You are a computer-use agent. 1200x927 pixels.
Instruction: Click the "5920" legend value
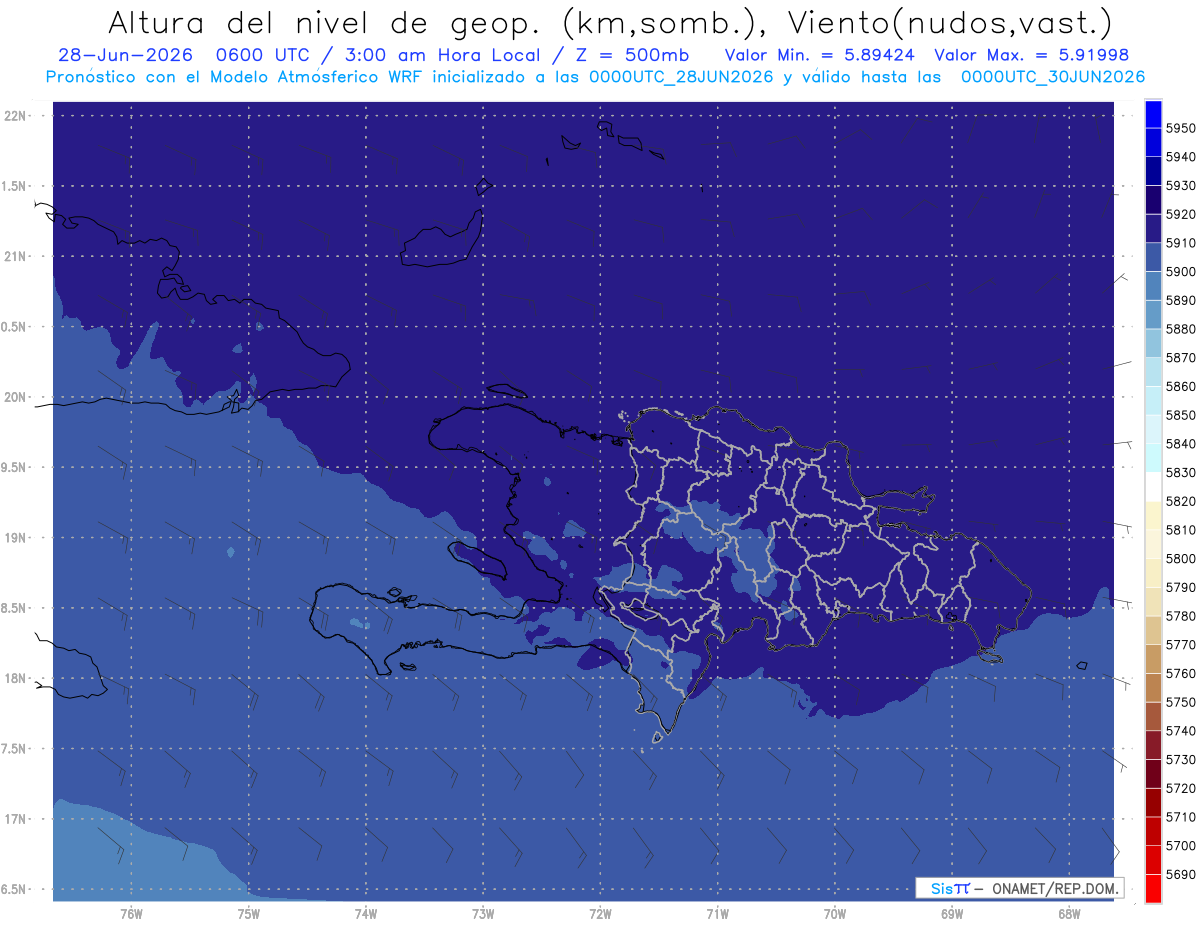1181,214
